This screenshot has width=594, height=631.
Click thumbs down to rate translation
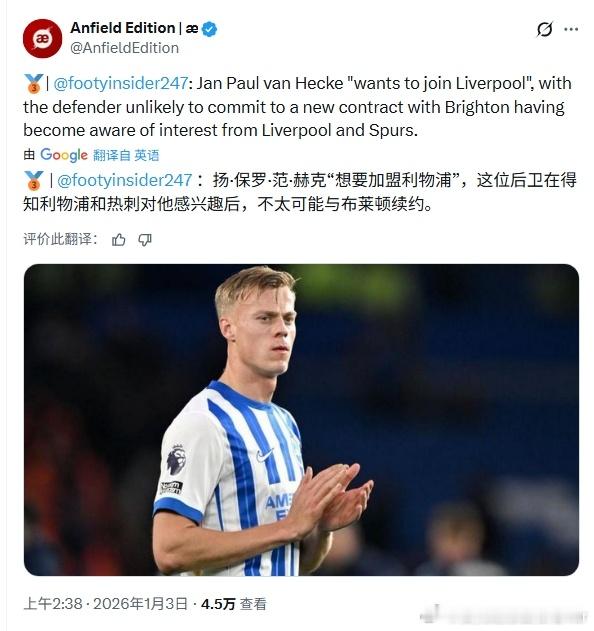(x=144, y=240)
